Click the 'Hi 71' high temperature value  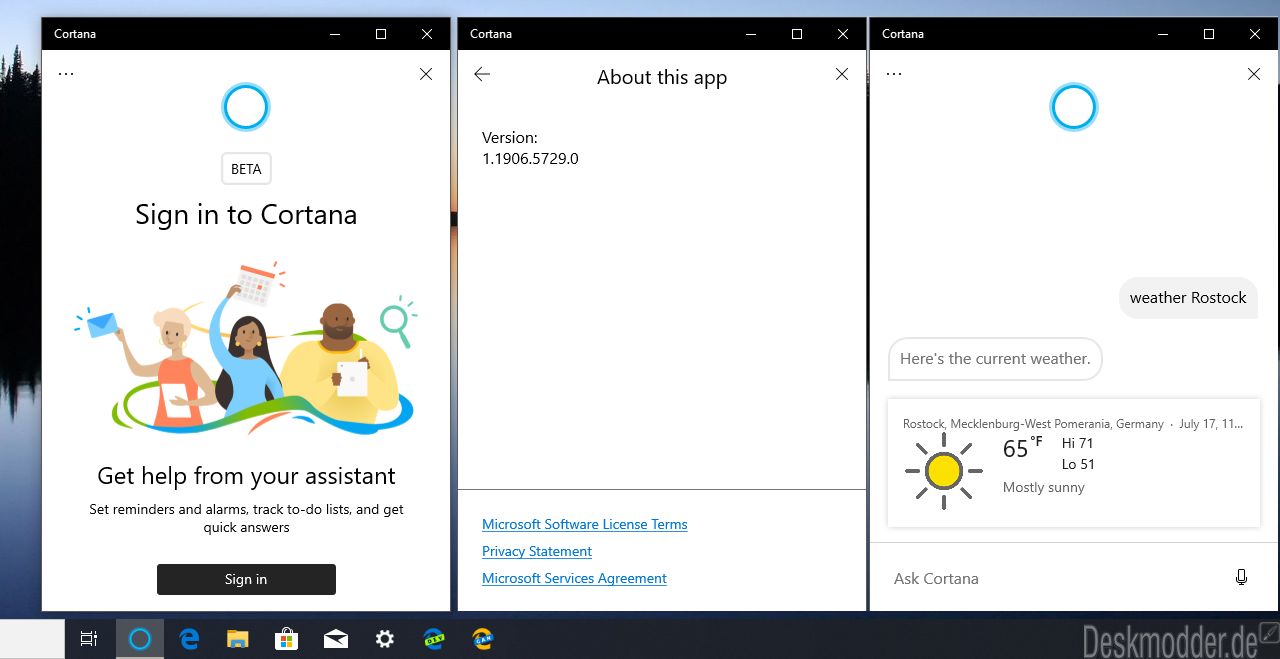pos(1077,443)
